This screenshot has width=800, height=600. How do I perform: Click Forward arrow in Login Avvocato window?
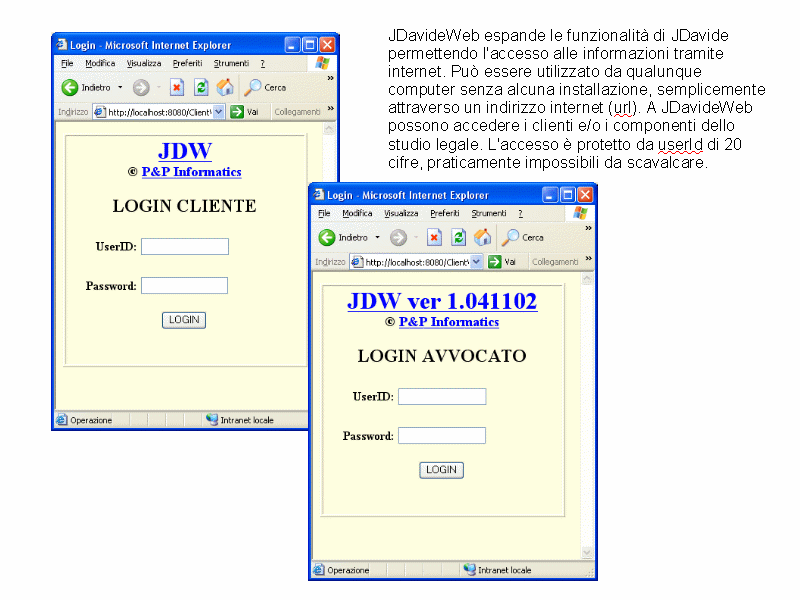398,238
